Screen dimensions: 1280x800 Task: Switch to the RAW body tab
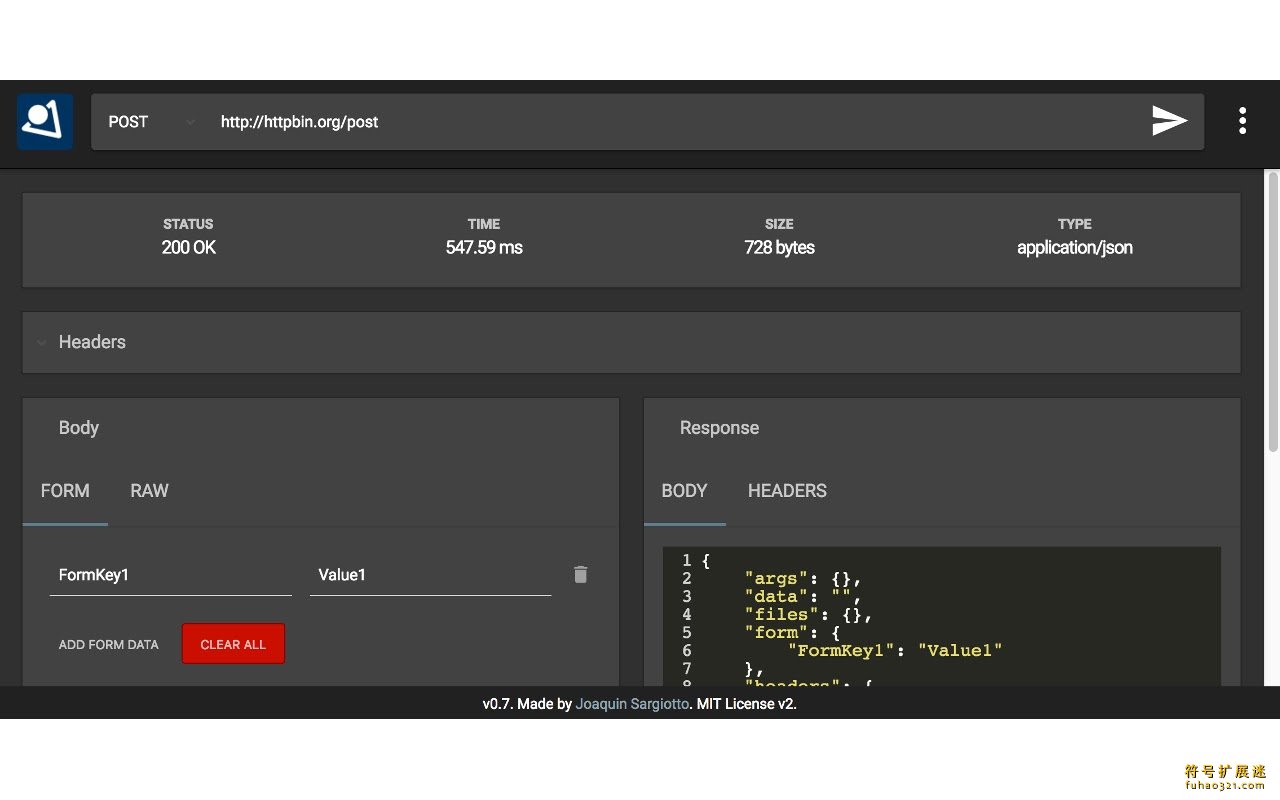[149, 491]
